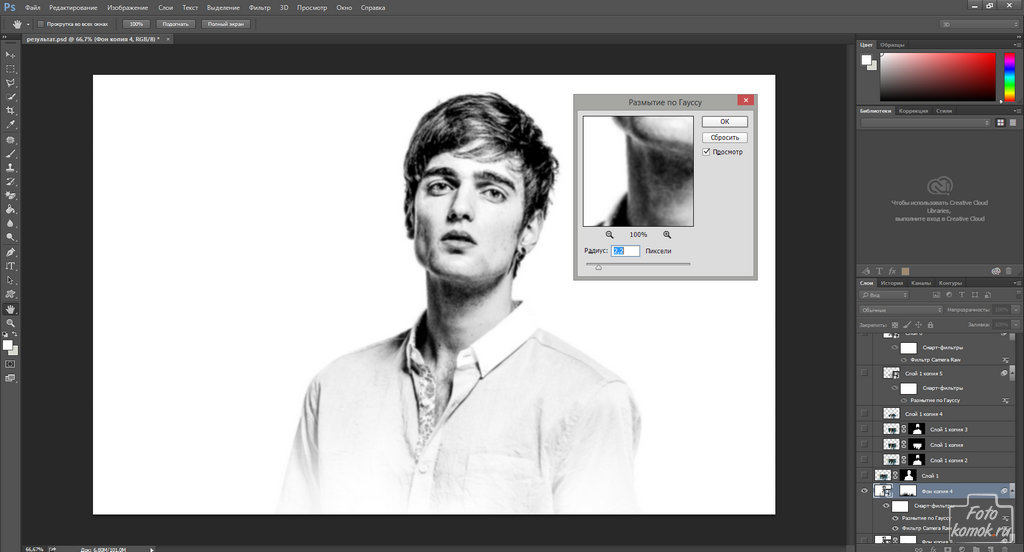Enable Прокрутка во всех окнах checkbox
This screenshot has width=1024, height=552.
[40, 23]
